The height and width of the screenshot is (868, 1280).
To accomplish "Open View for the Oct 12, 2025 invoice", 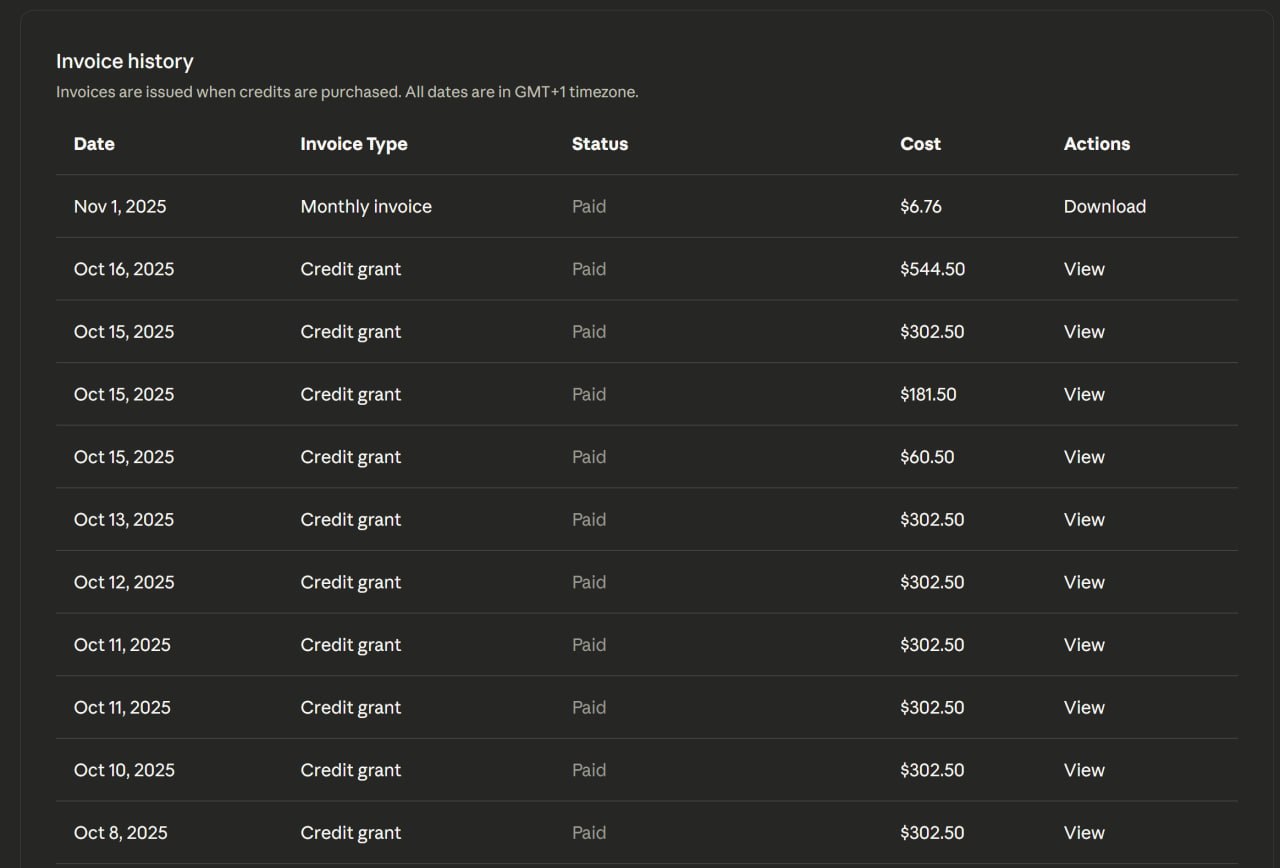I will [x=1084, y=583].
